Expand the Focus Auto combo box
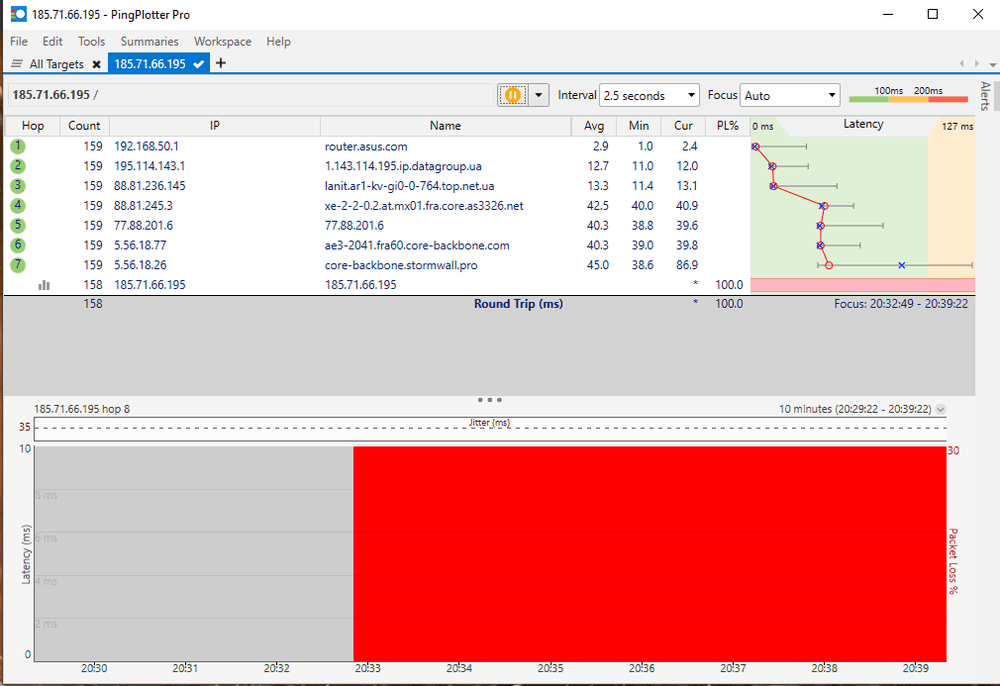Image resolution: width=1000 pixels, height=686 pixels. [x=789, y=95]
